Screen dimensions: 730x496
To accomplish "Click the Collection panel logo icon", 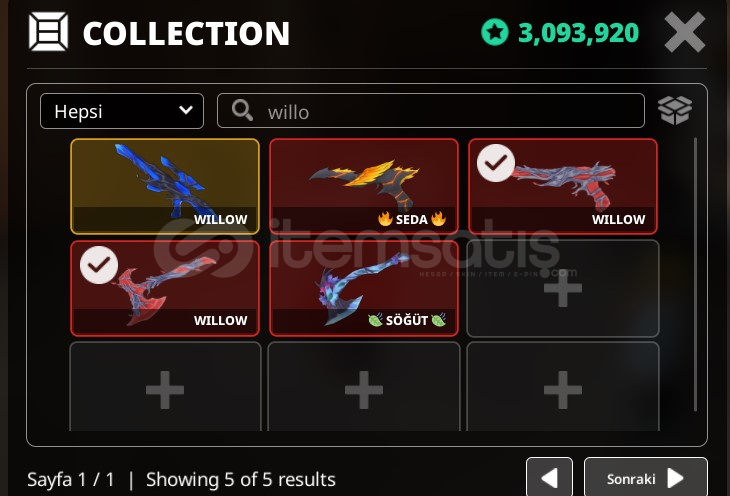I will pos(48,32).
